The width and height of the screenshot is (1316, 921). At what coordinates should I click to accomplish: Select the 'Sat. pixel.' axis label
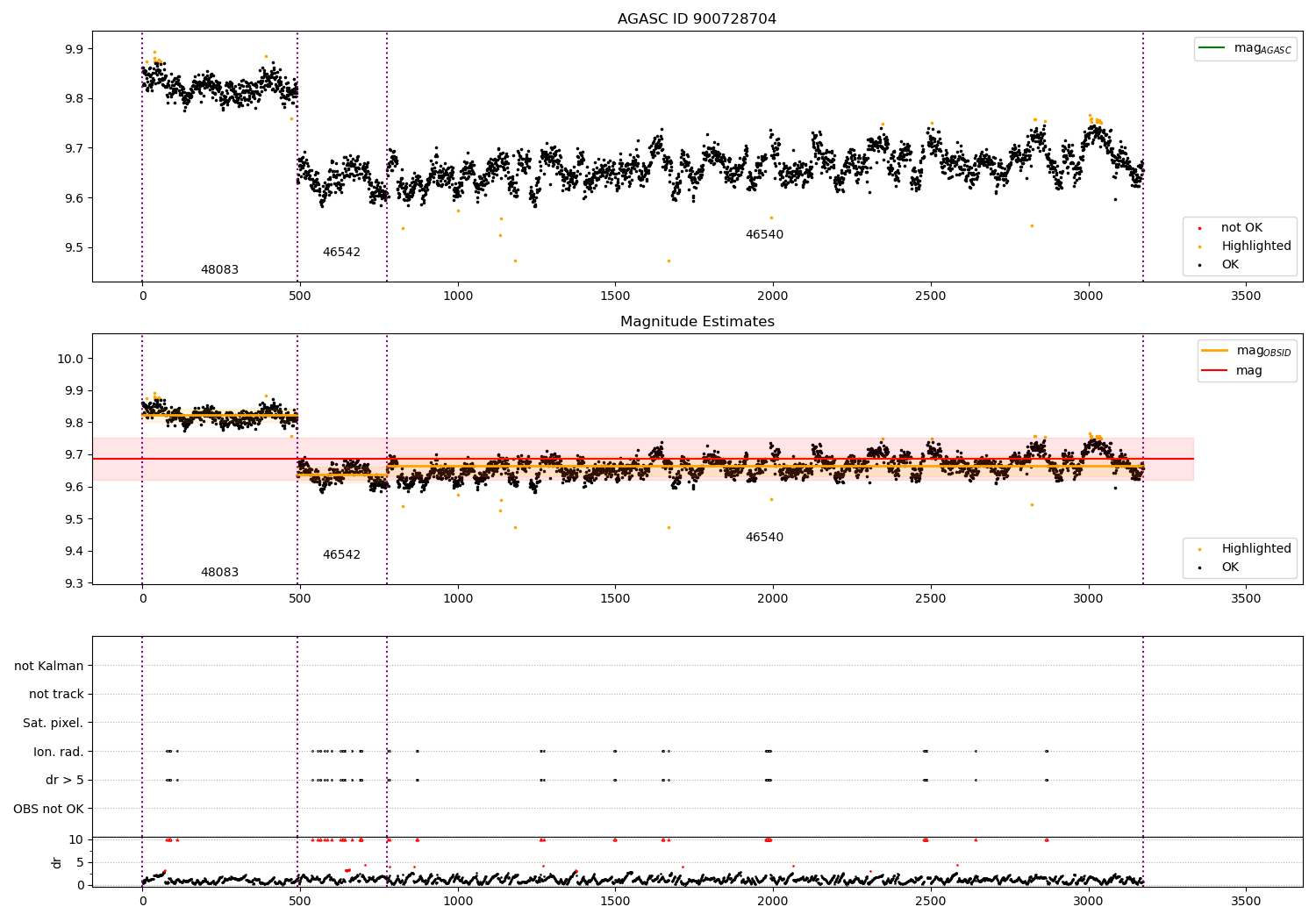point(53,724)
